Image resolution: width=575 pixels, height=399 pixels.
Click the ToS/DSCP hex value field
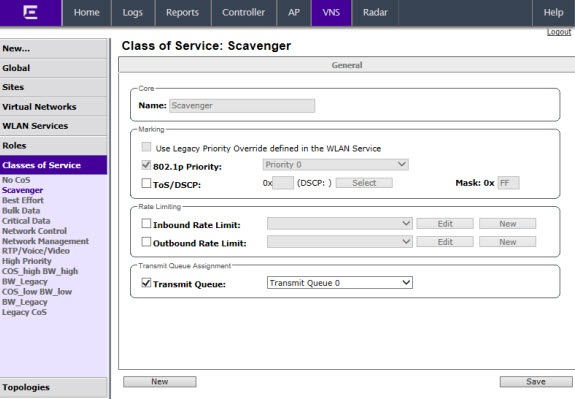tap(283, 183)
